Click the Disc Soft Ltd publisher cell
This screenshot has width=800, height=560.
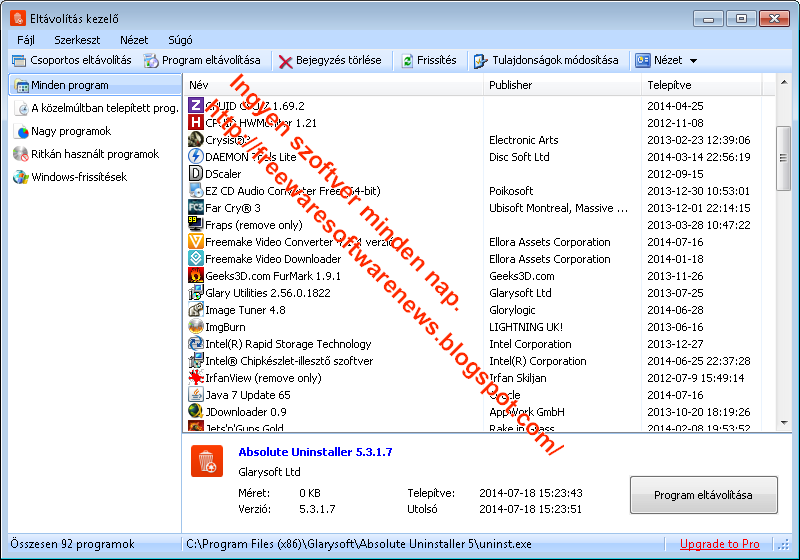[x=519, y=157]
